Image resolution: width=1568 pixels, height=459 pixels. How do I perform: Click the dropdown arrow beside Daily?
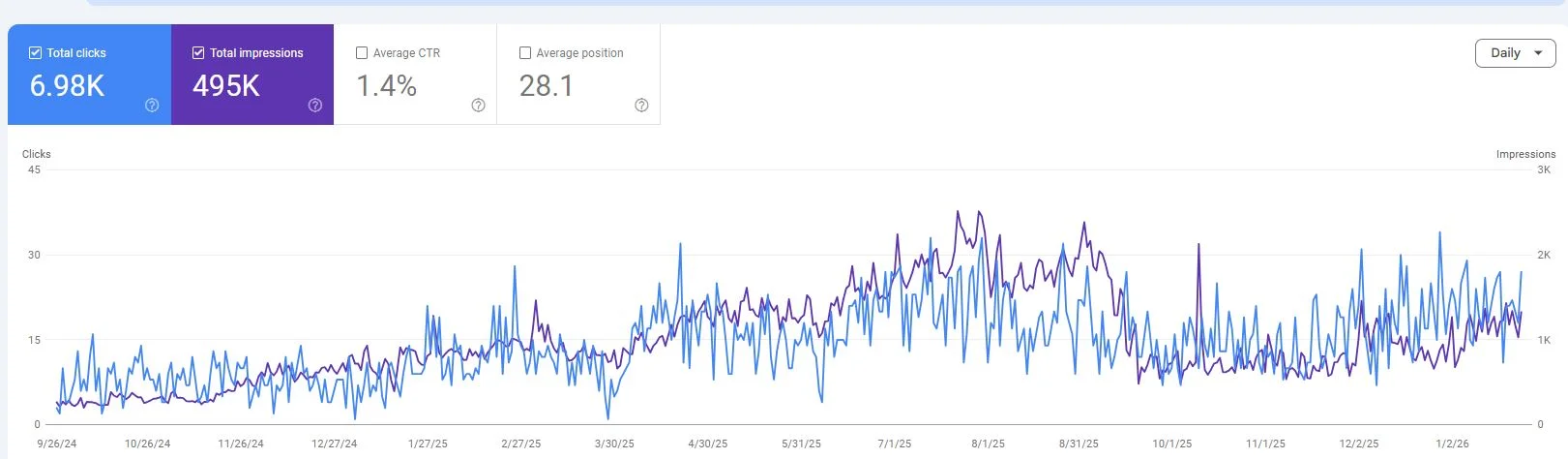[1538, 53]
